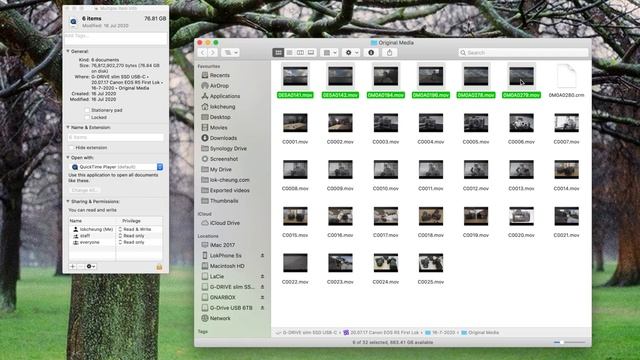
Task: Open the QuickTime Player open-with dropdown
Action: [x=117, y=167]
